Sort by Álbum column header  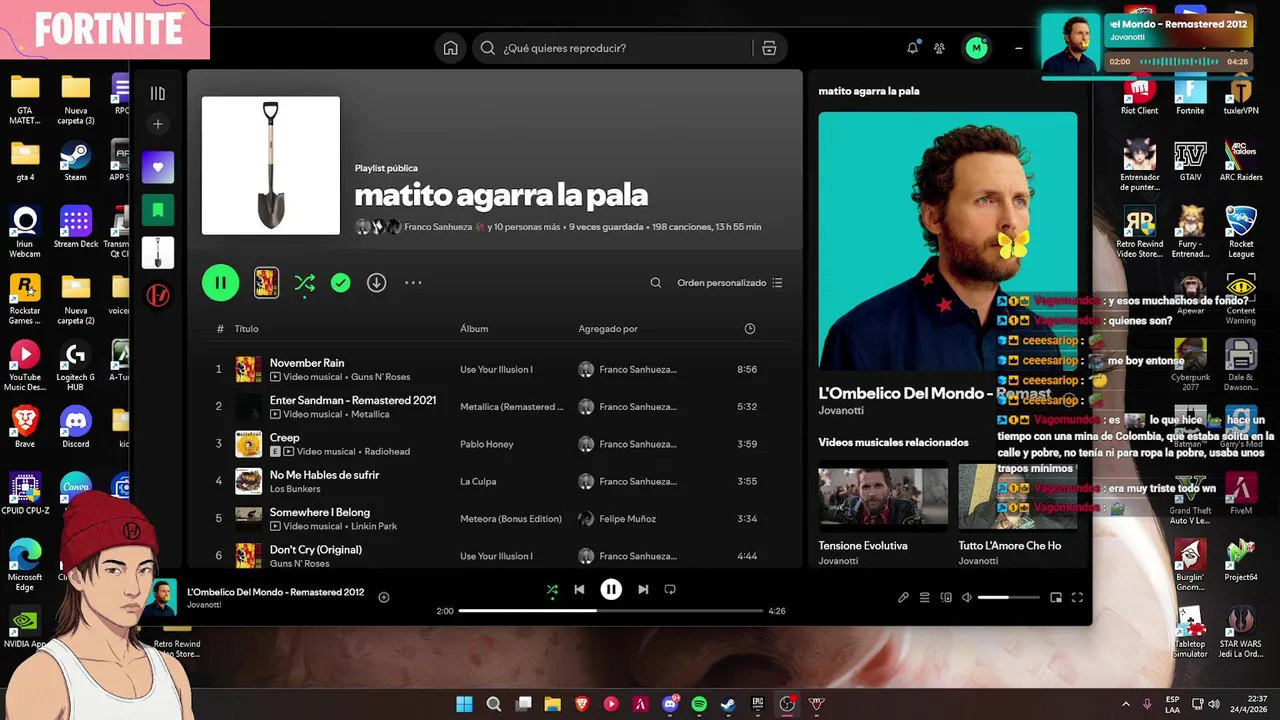coord(474,329)
